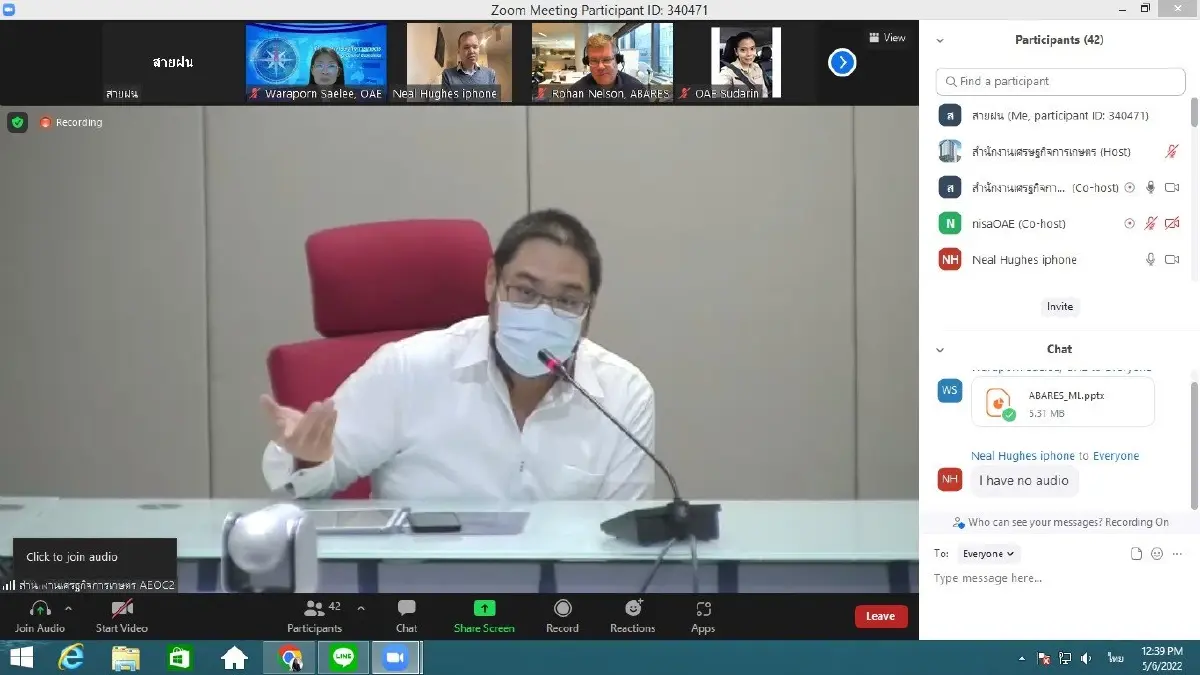Click the Invite button
This screenshot has height=675, width=1200.
tap(1059, 307)
